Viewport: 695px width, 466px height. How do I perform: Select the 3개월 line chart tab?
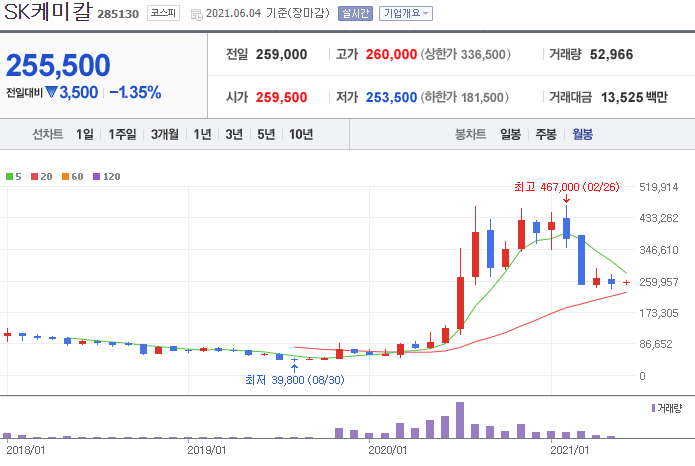(165, 134)
